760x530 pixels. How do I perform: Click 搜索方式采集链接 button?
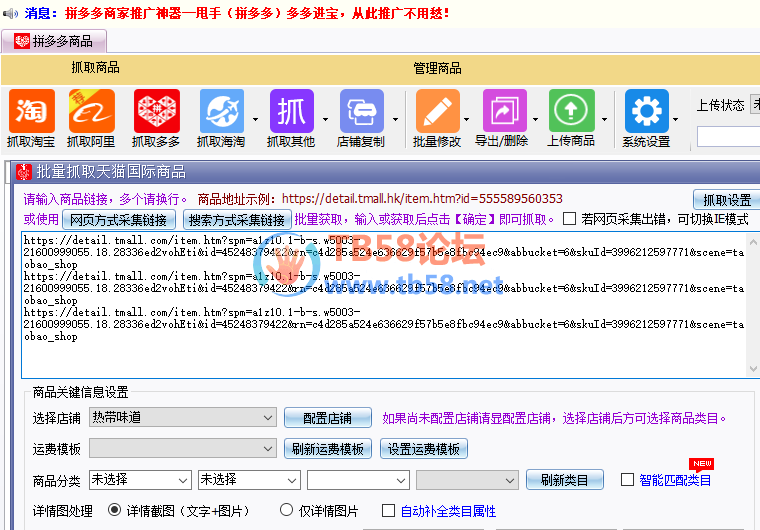237,220
